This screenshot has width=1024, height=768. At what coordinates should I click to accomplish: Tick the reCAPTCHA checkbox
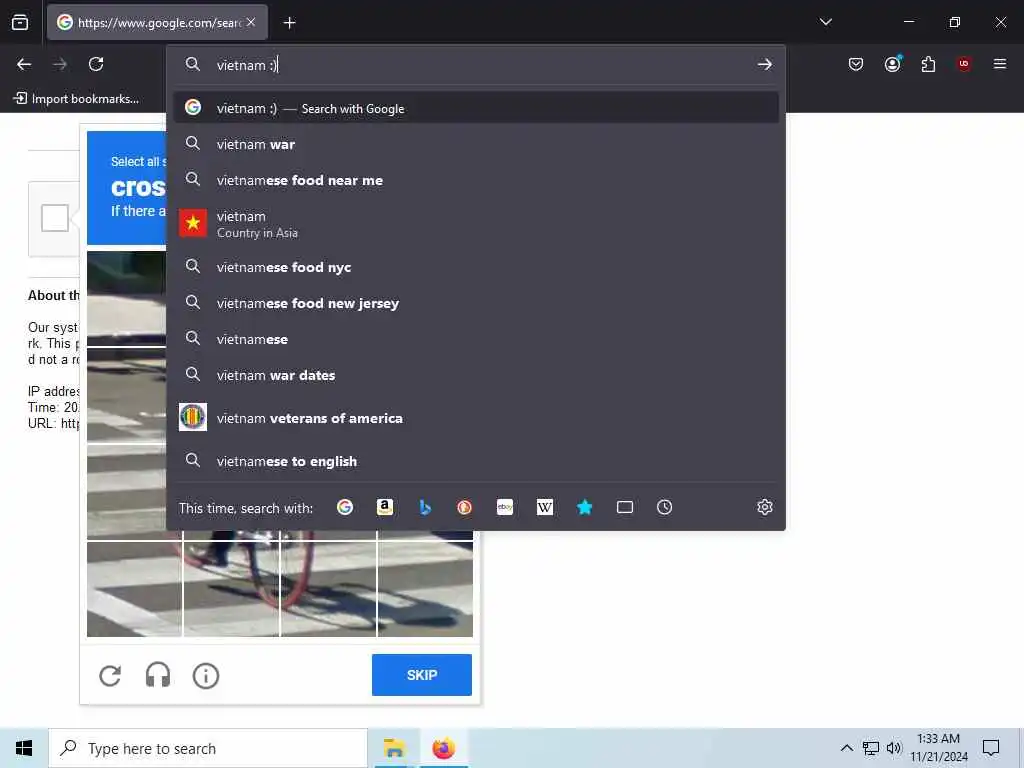pos(55,218)
